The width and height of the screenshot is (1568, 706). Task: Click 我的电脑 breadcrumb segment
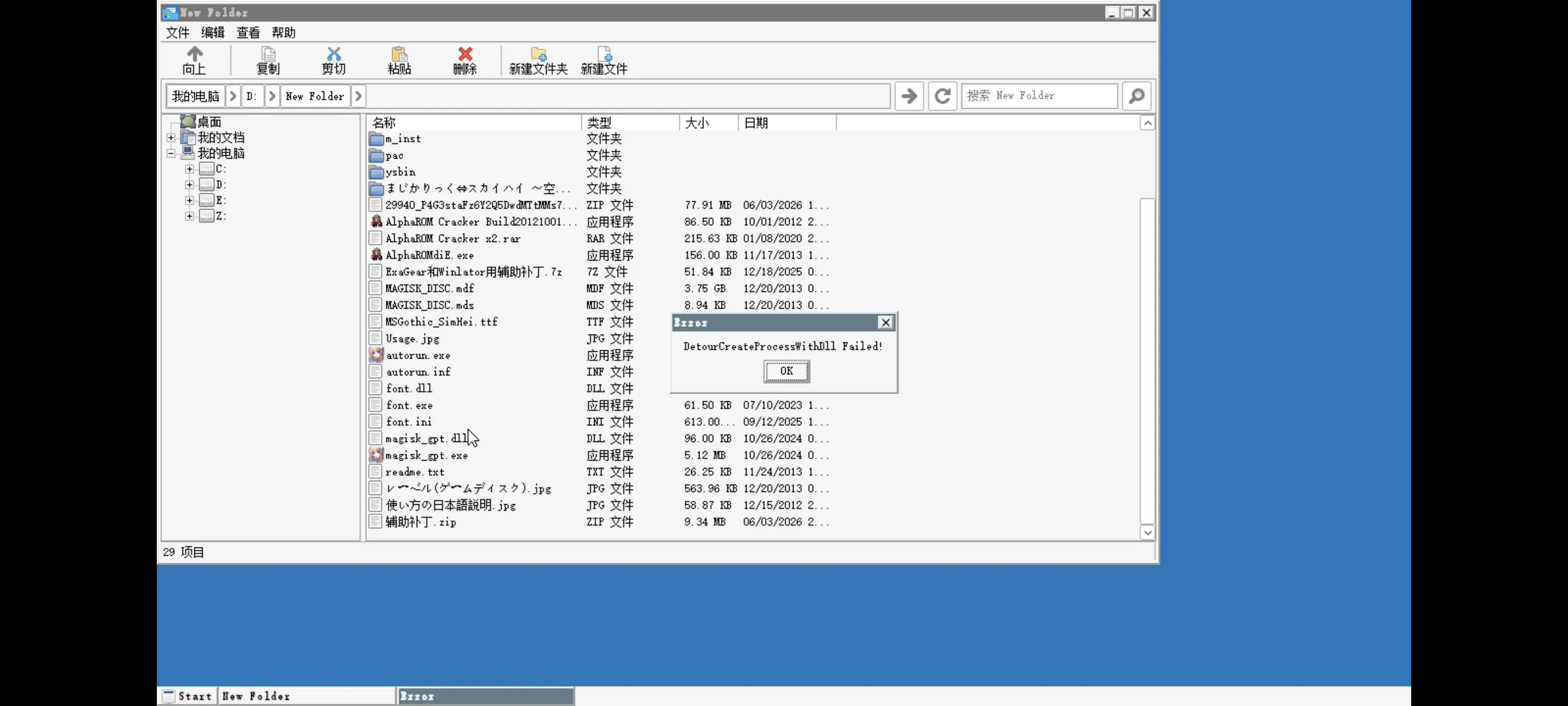pyautogui.click(x=195, y=96)
